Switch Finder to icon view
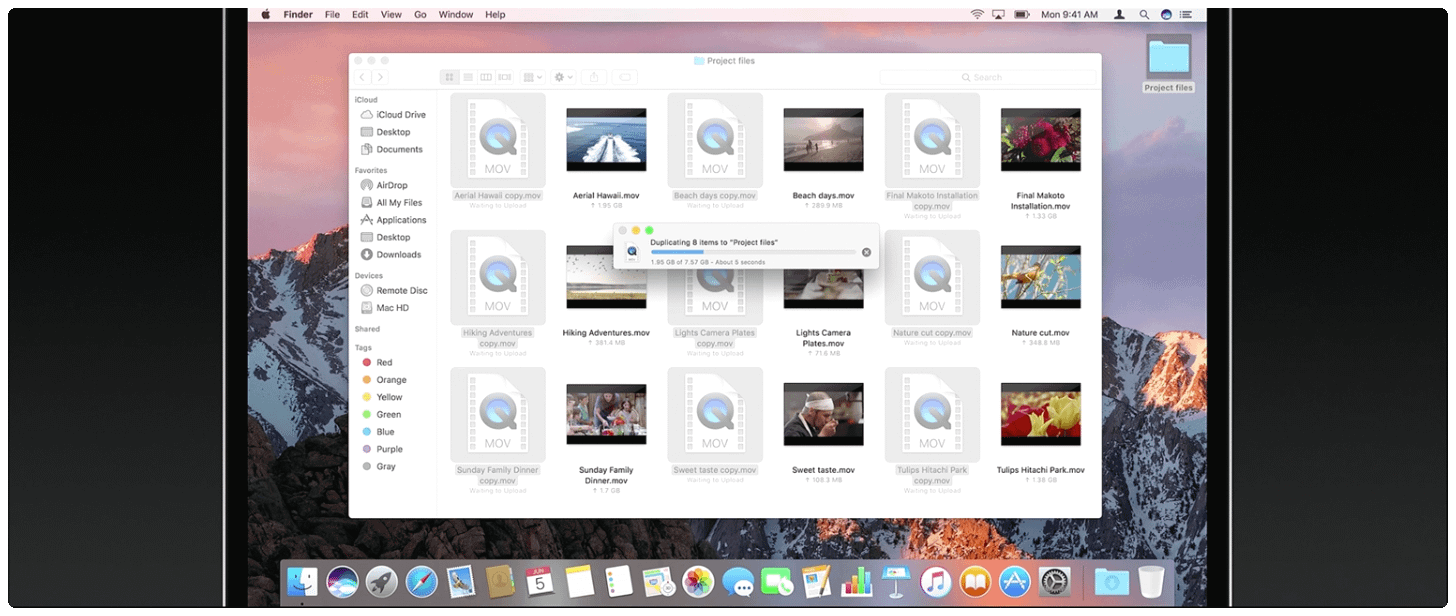Screen dimensions: 1456x616 pyautogui.click(x=449, y=77)
